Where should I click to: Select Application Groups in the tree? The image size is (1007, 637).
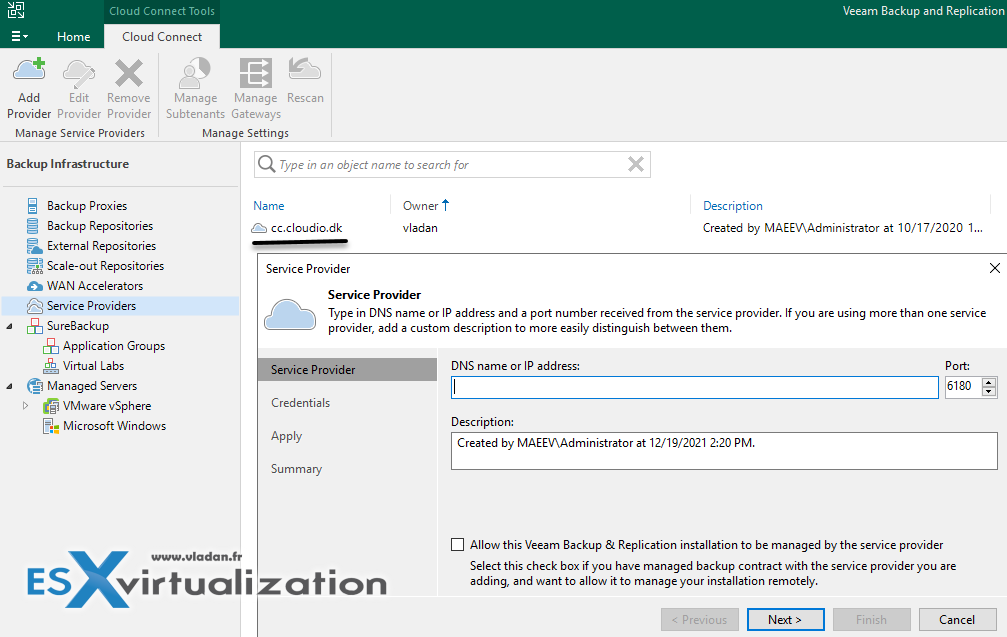(x=114, y=346)
